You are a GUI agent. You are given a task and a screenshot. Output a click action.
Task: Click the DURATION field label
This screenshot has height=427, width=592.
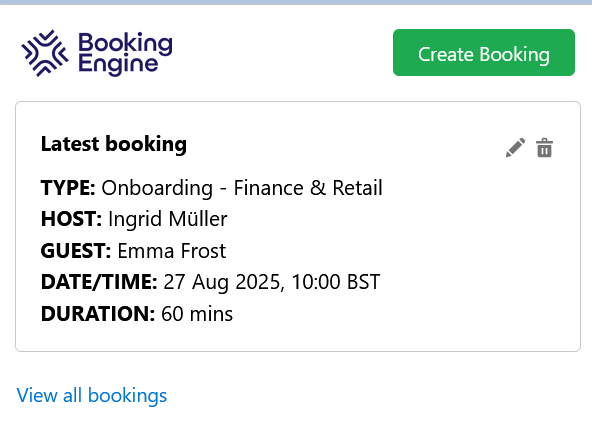coord(98,314)
